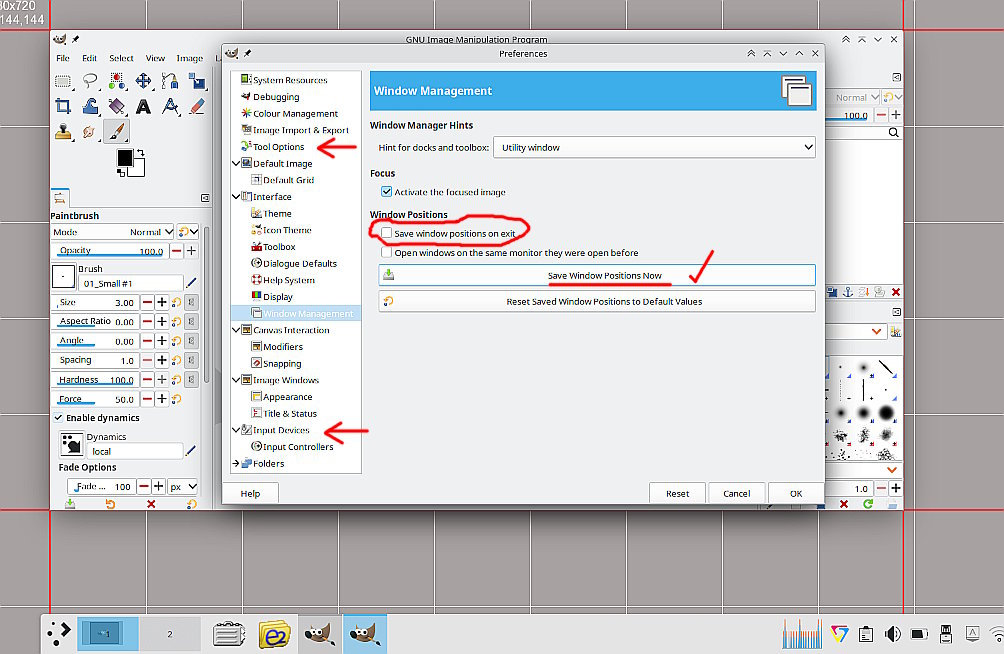Open Paintbrush Mode Normal dropdown
1004x654 pixels.
(x=114, y=232)
